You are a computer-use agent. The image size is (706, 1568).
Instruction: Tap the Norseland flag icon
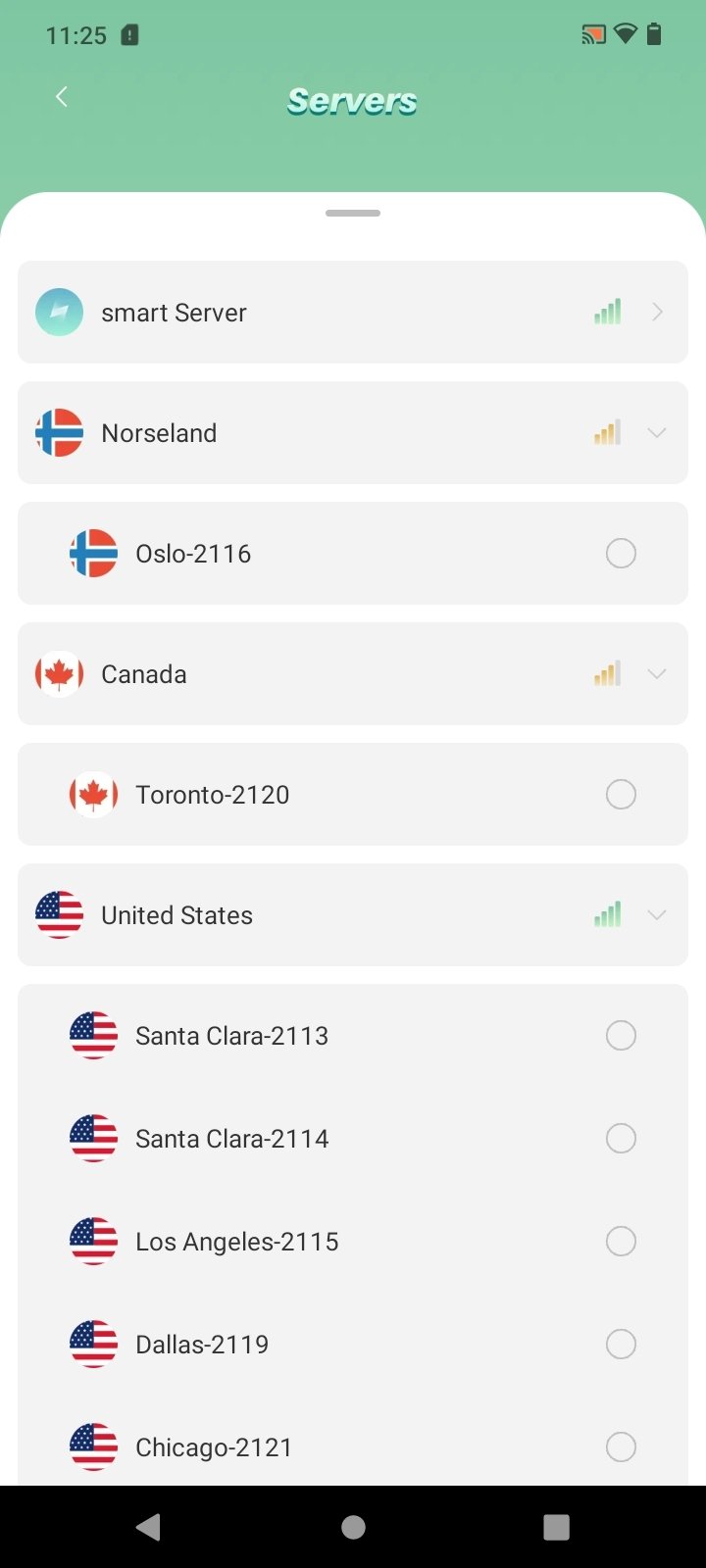(59, 433)
